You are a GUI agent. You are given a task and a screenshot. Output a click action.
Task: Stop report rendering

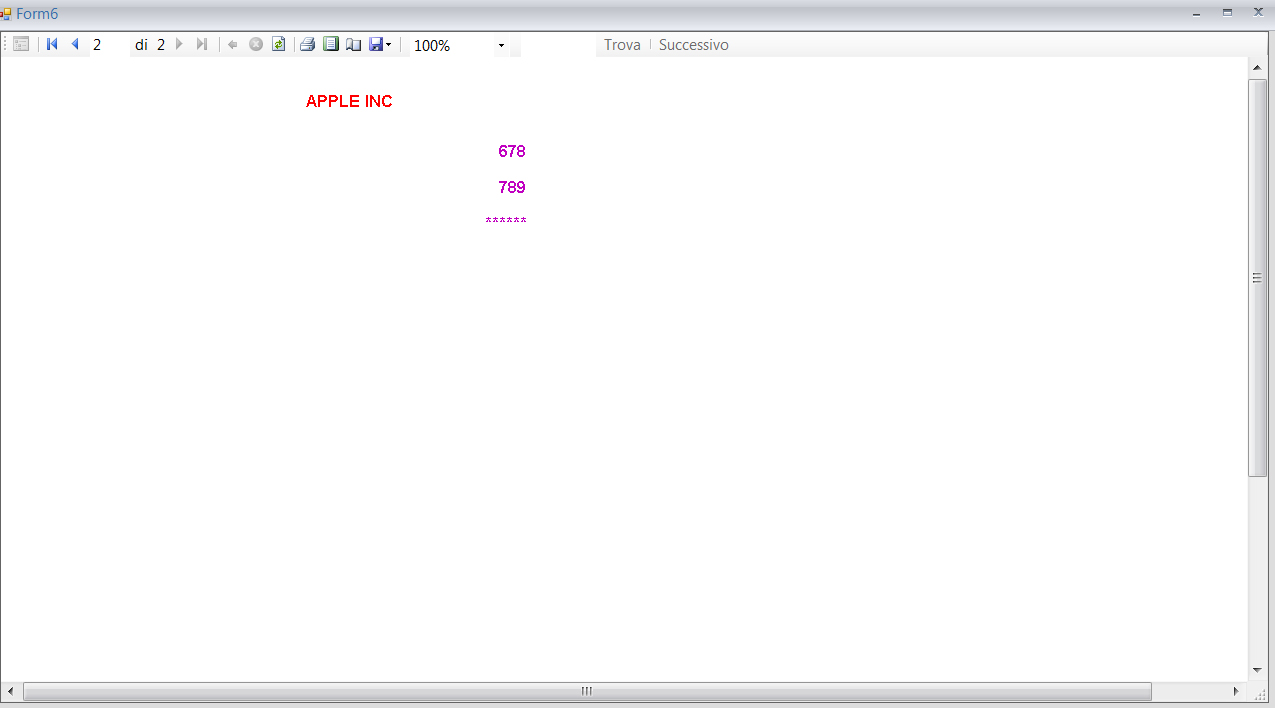point(256,44)
